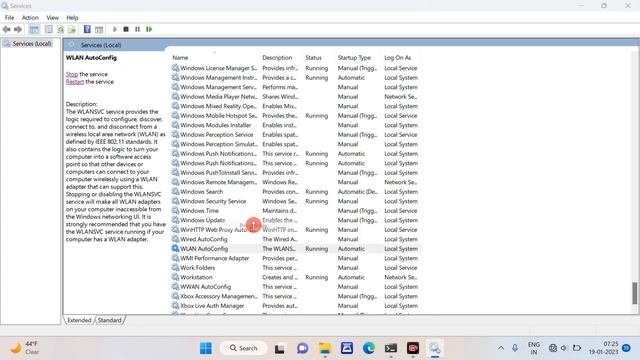Select the Windows License Manager service row

point(296,68)
